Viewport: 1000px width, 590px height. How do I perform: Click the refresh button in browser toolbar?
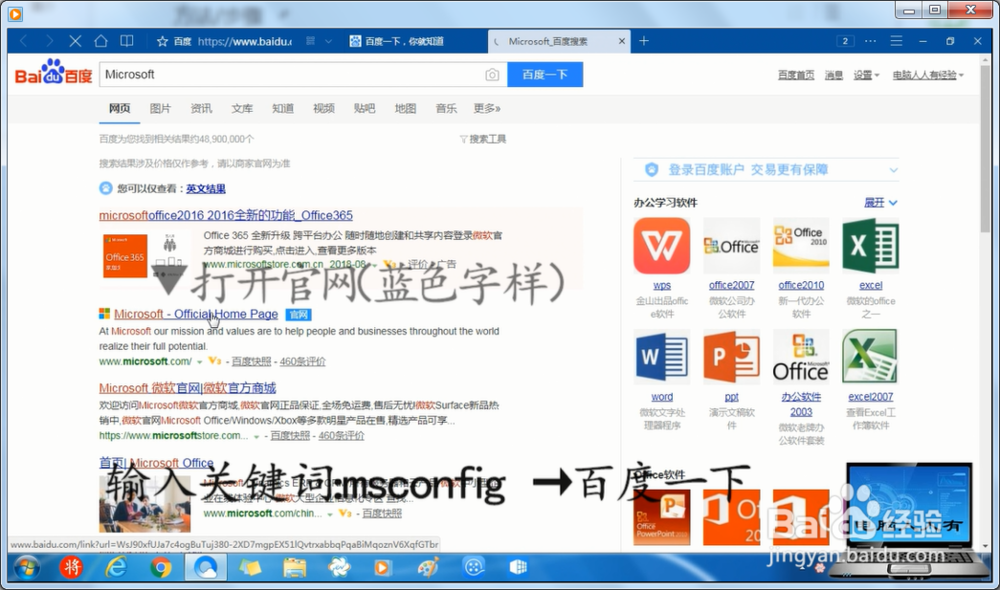(x=76, y=41)
